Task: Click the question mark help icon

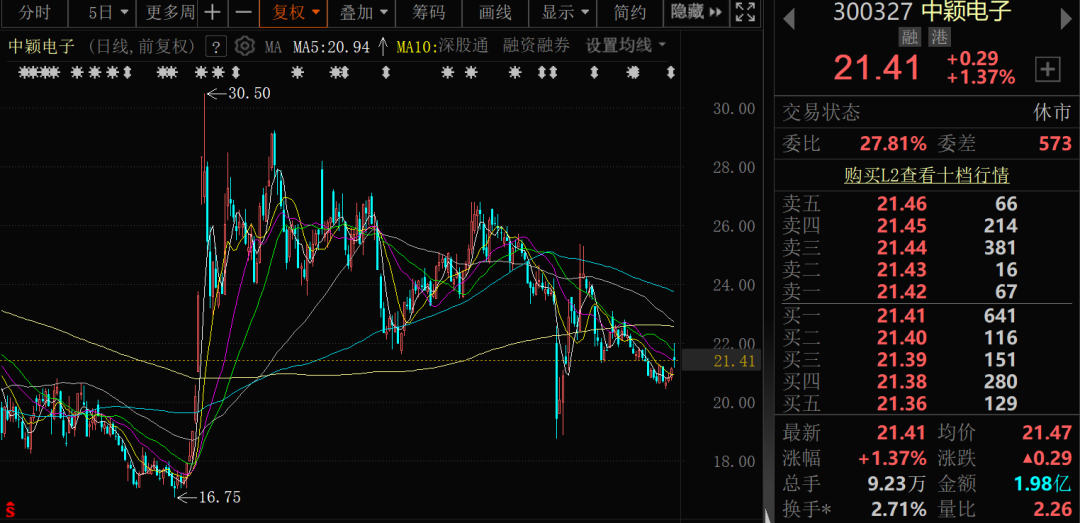Action: (x=215, y=46)
